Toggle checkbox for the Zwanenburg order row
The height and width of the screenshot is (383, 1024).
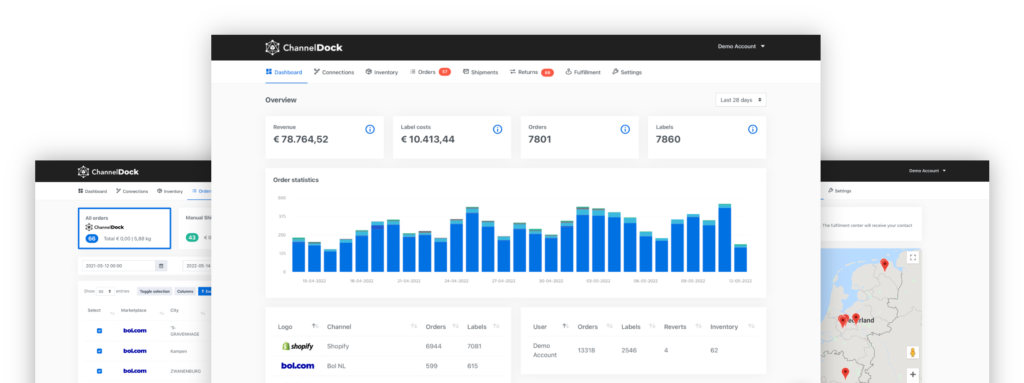pyautogui.click(x=99, y=371)
